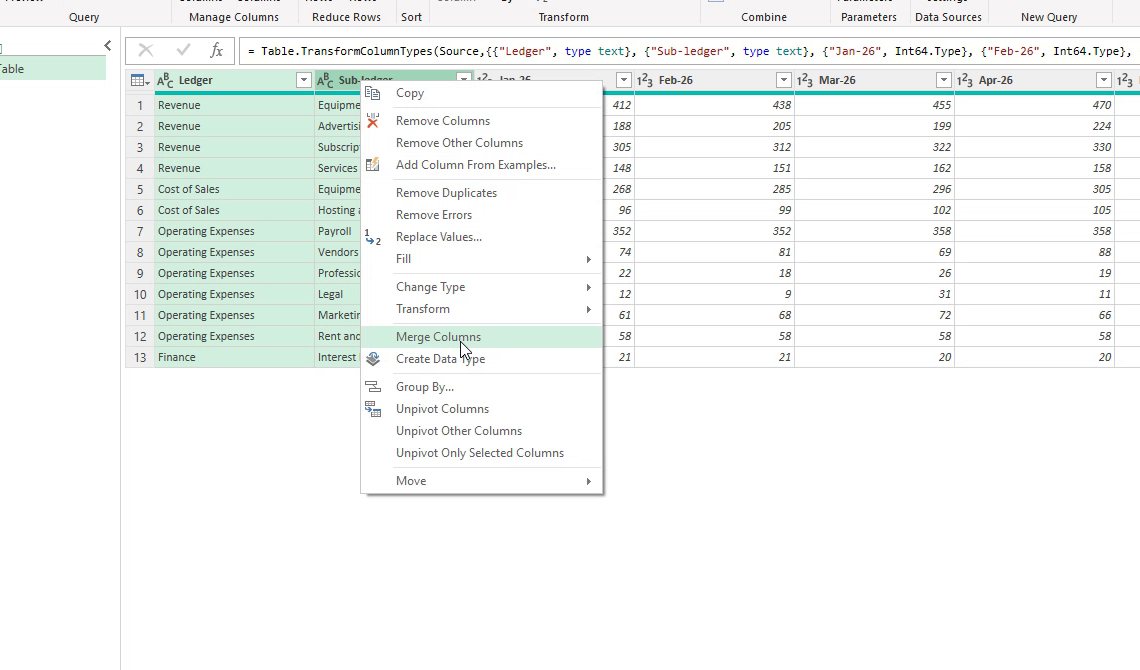Viewport: 1140px width, 670px height.
Task: Choose Remove Duplicates
Action: [481, 193]
